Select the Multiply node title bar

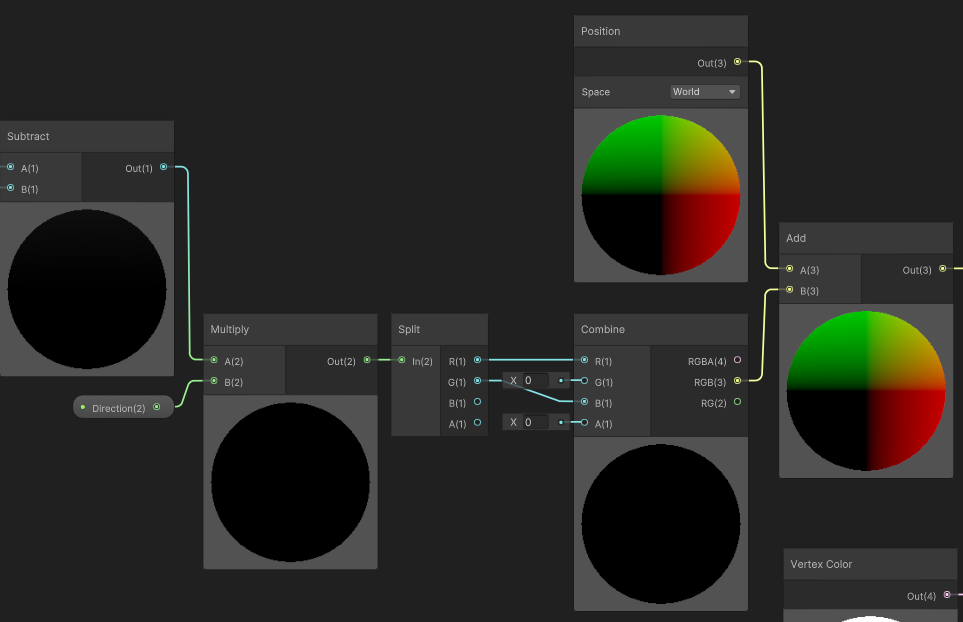click(x=290, y=329)
